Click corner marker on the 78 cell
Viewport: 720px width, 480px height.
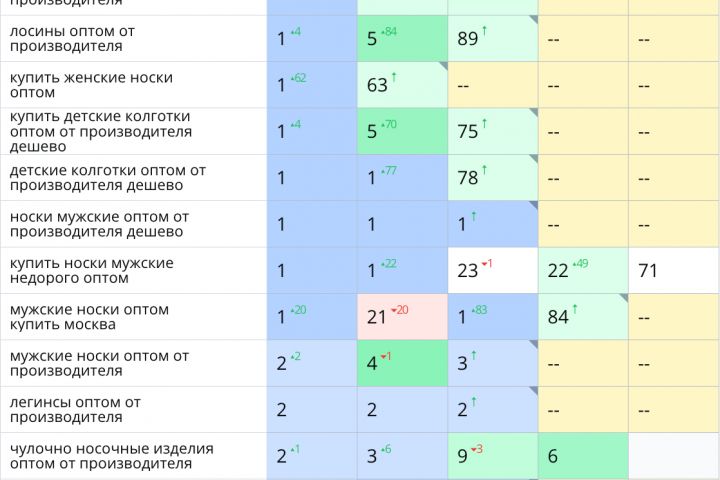[x=533, y=159]
